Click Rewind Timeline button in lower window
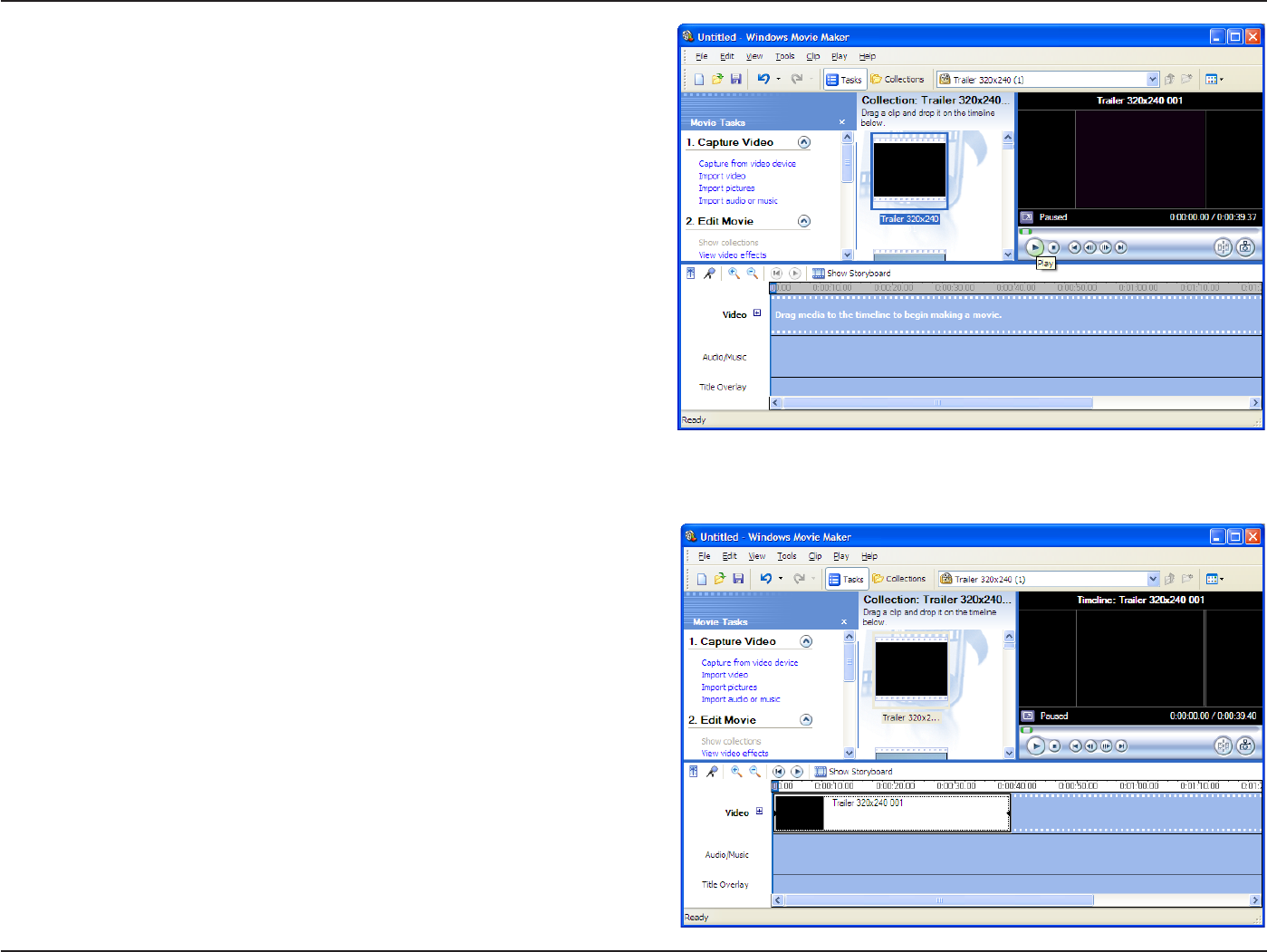1267x952 pixels. 779,772
